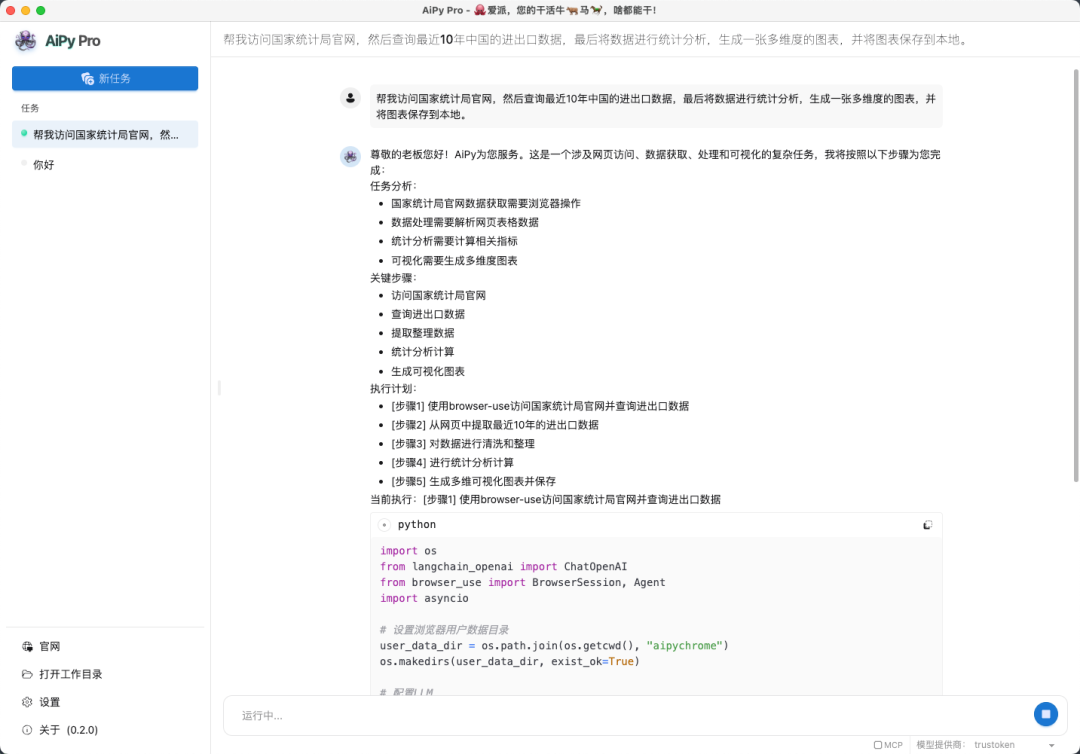Collapse the python code block
This screenshot has height=754, width=1080.
coord(384,525)
